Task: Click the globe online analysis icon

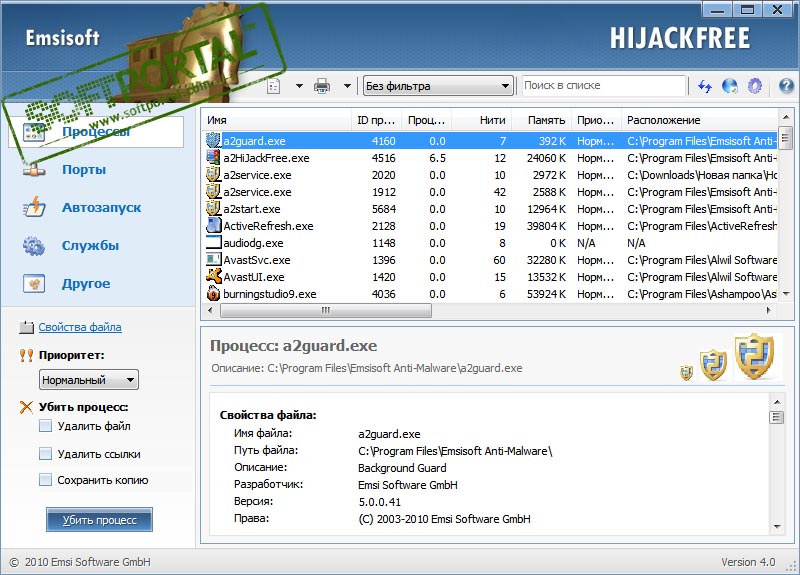Action: point(730,86)
